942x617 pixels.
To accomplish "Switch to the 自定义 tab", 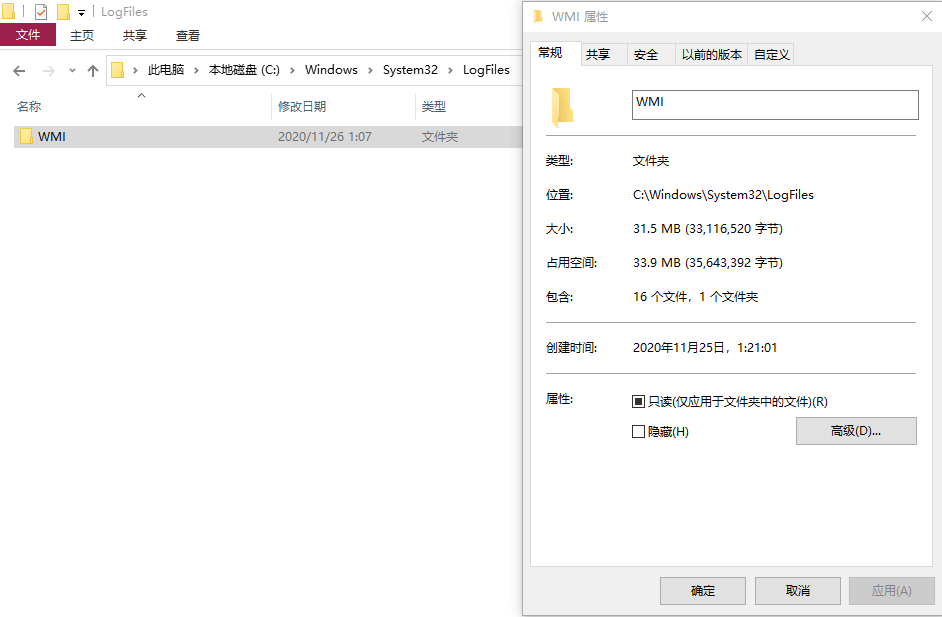I will 771,55.
